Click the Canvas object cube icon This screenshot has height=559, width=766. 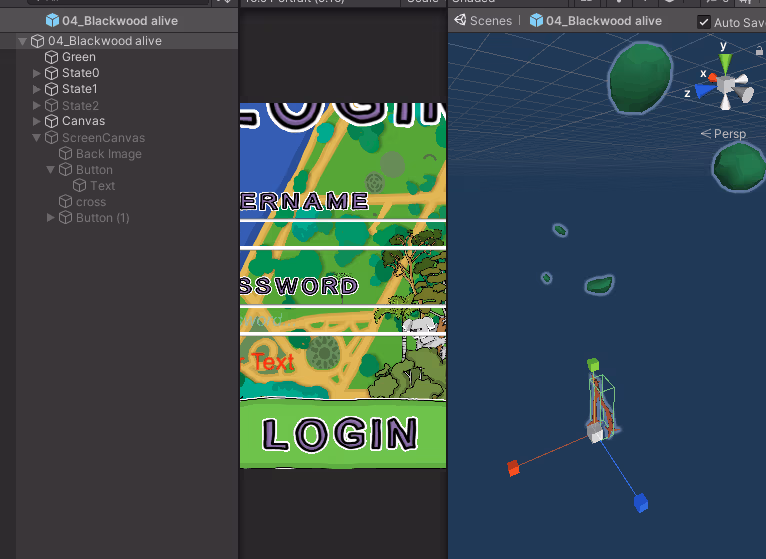coord(51,121)
